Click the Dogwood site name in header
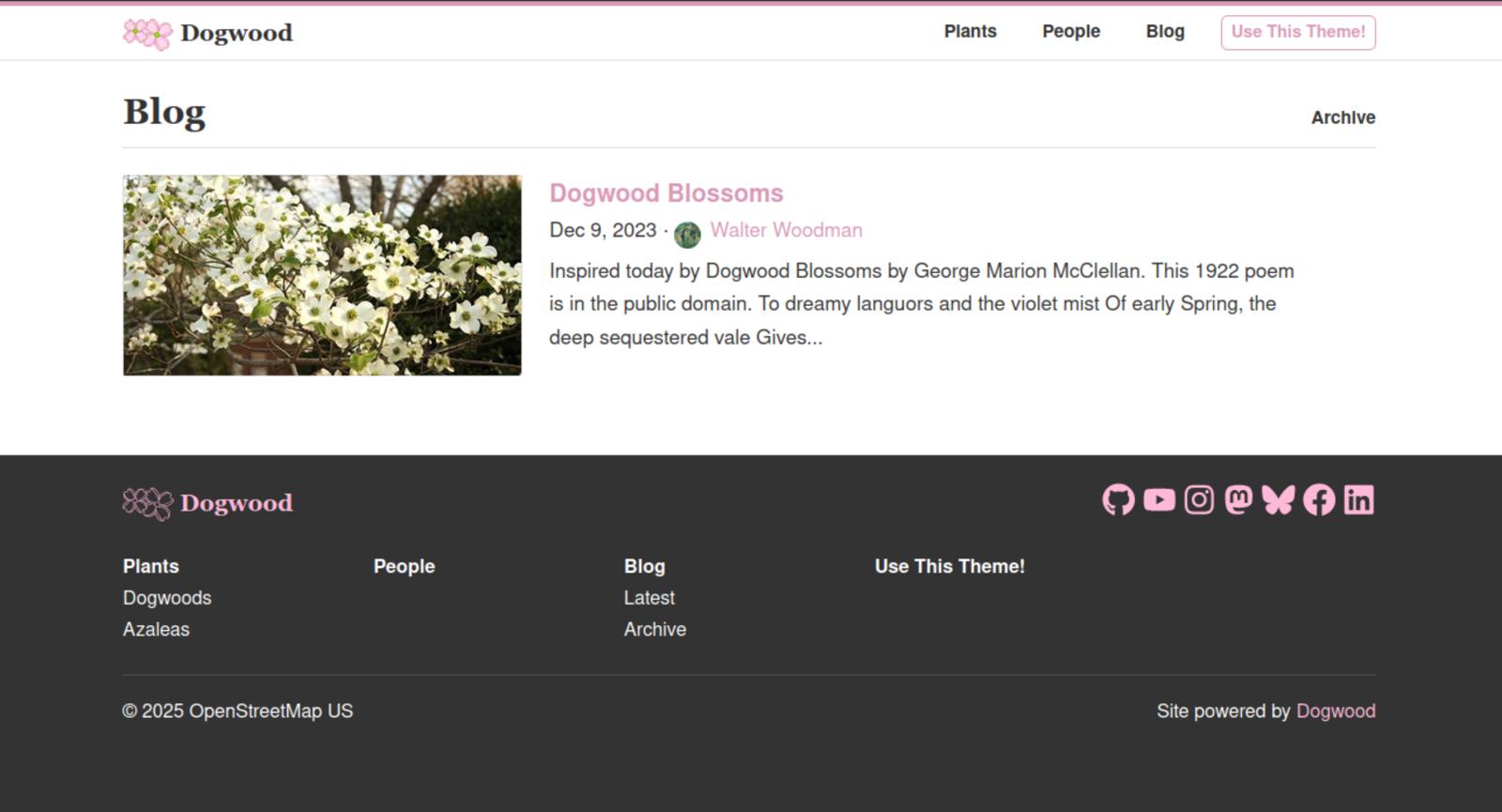This screenshot has width=1502, height=812. tap(237, 33)
